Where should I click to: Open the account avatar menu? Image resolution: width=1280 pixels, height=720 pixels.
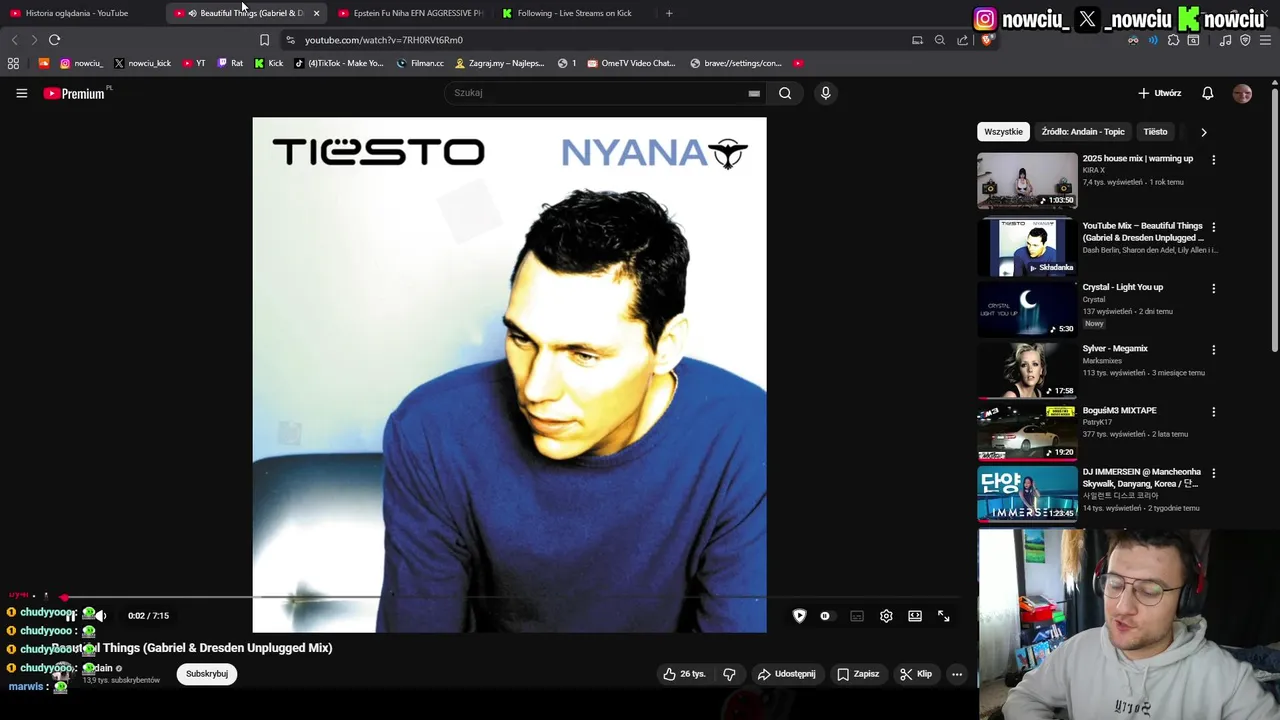click(x=1242, y=93)
